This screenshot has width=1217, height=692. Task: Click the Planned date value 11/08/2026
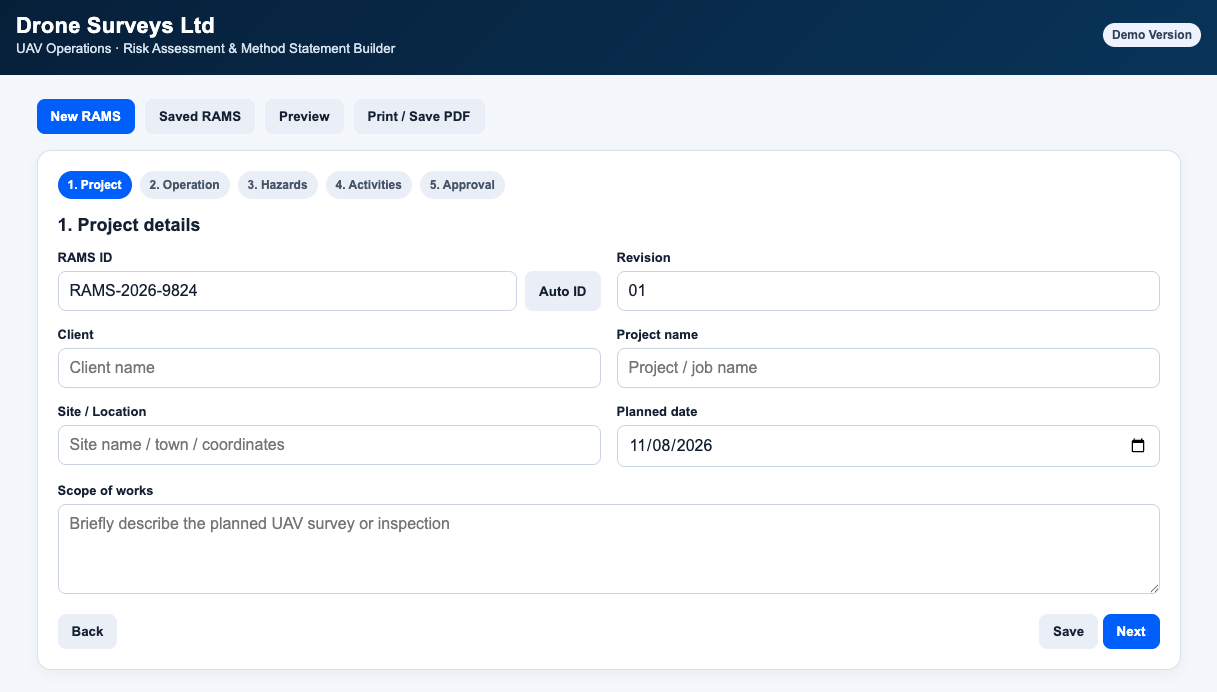(x=671, y=446)
